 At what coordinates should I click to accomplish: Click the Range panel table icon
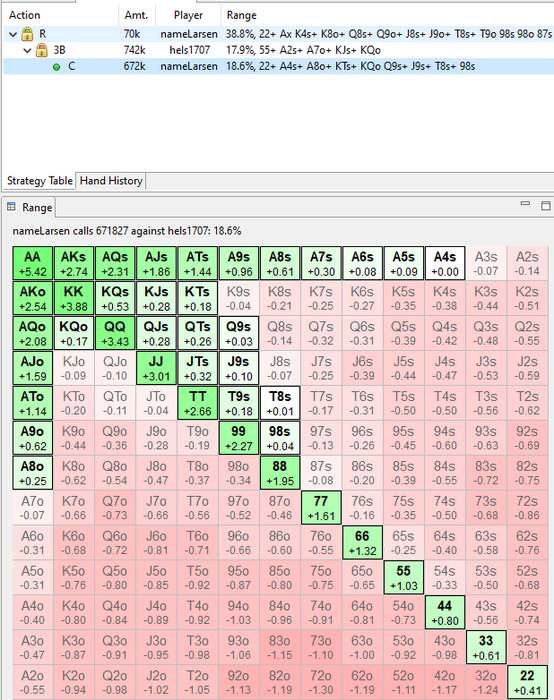point(11,207)
